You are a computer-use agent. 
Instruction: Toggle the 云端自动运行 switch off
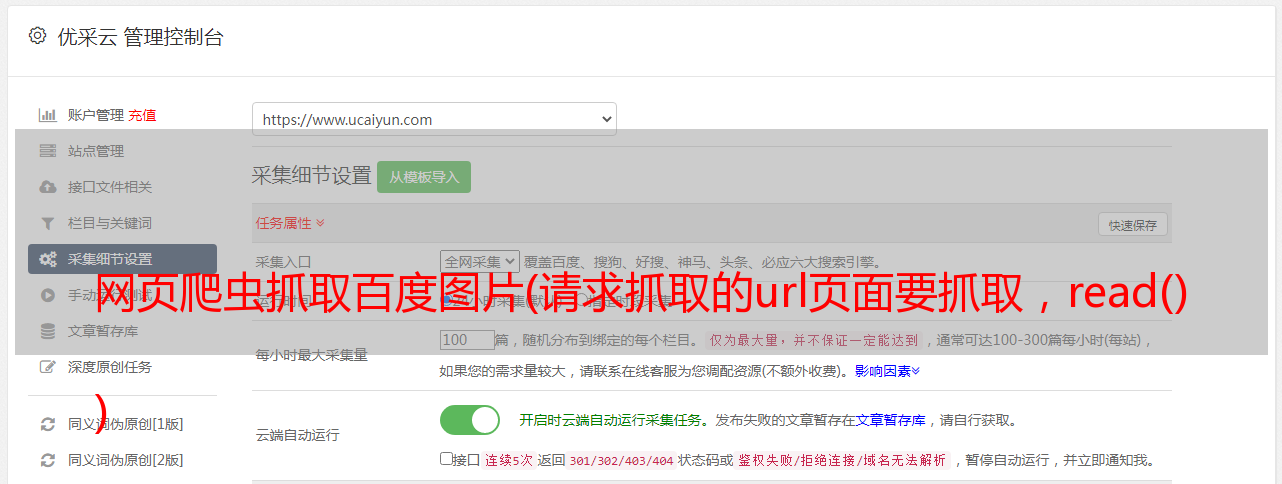coord(470,420)
